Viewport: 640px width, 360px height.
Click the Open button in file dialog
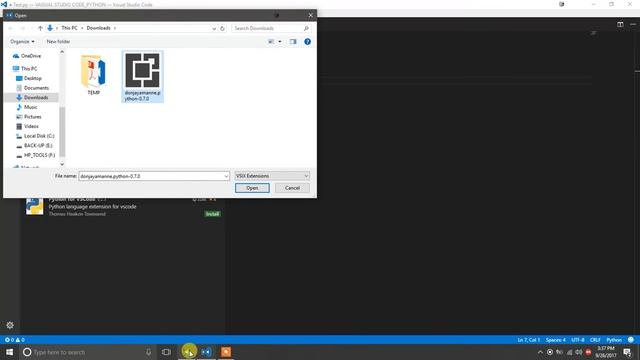click(x=252, y=188)
